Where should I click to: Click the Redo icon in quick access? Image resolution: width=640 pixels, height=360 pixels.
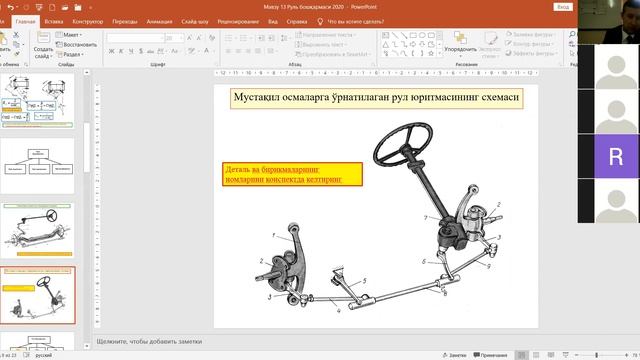[27, 7]
